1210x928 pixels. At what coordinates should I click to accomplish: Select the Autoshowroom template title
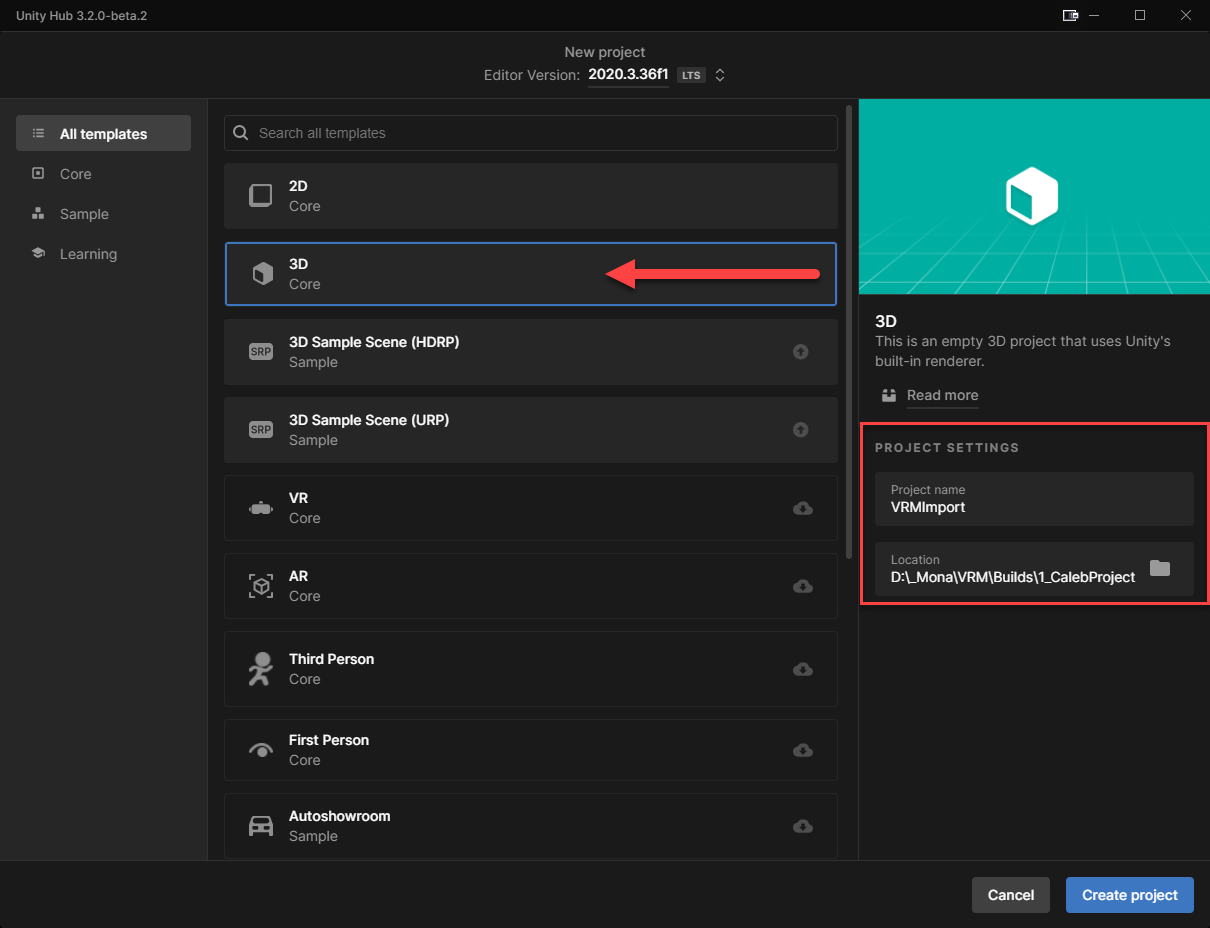pos(339,816)
